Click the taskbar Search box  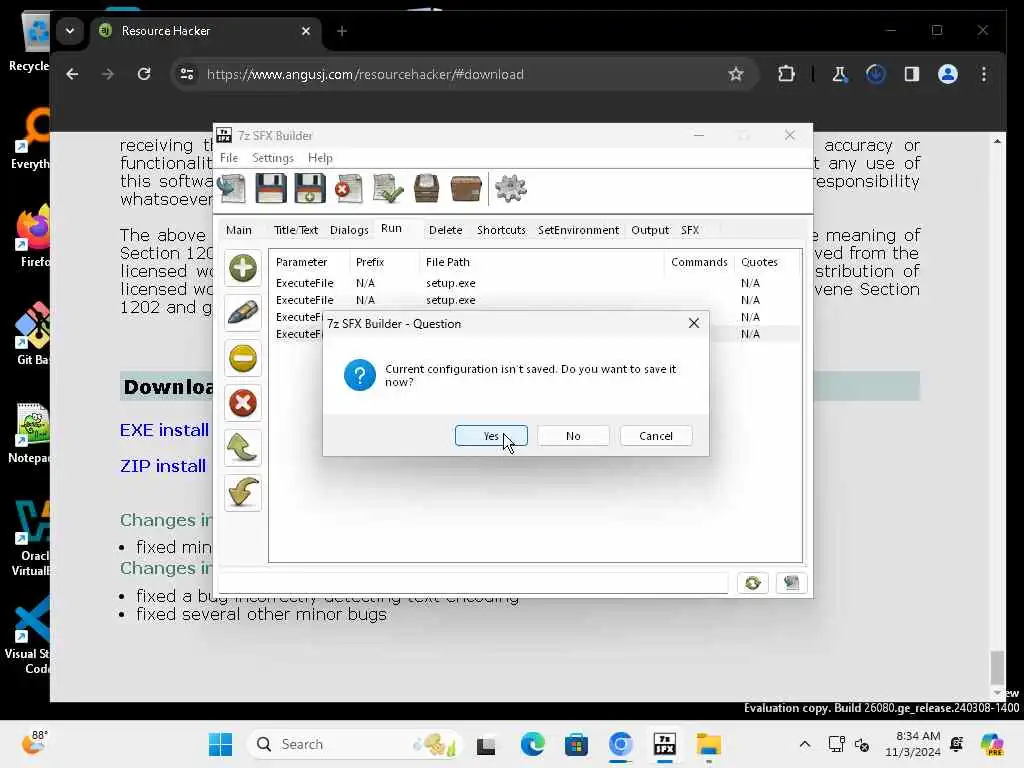tap(355, 744)
